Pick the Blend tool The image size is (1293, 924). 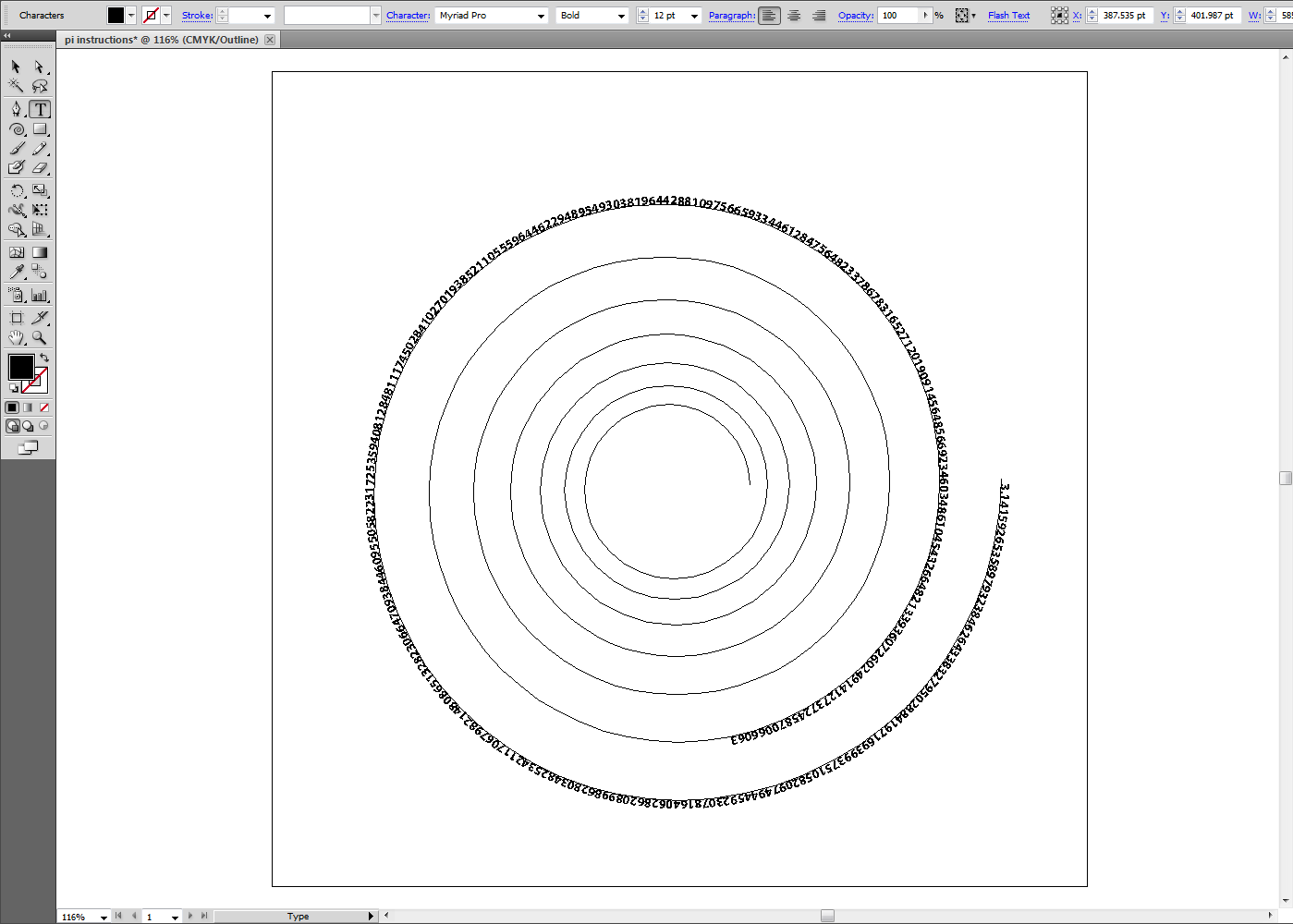(x=40, y=272)
